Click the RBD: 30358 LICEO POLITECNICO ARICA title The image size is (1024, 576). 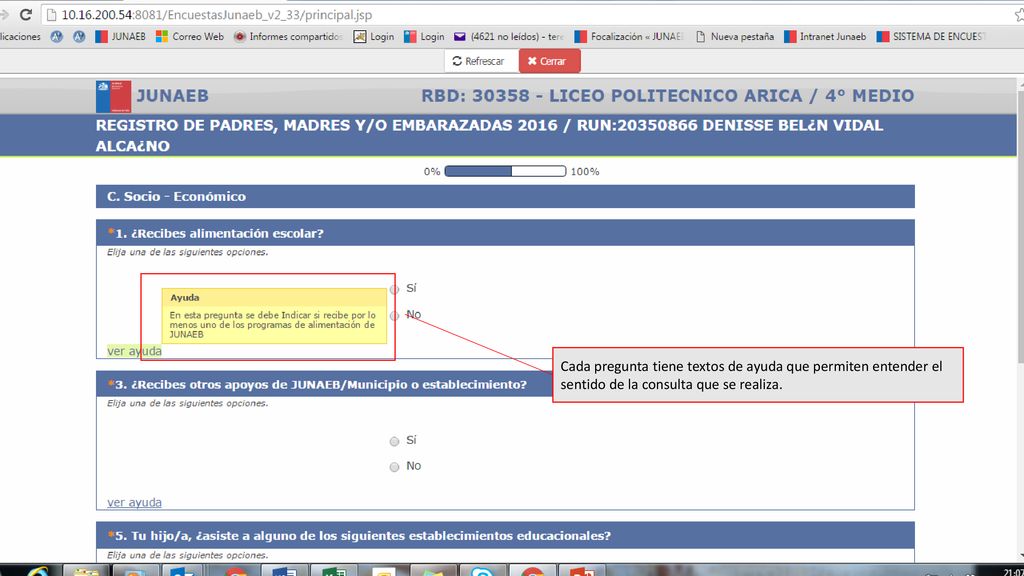click(667, 96)
